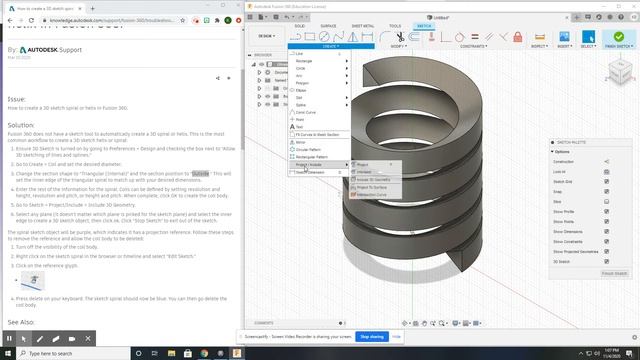Select the Rectangle tool icon in the toolbar
This screenshot has width=640, height=360.
(310, 37)
